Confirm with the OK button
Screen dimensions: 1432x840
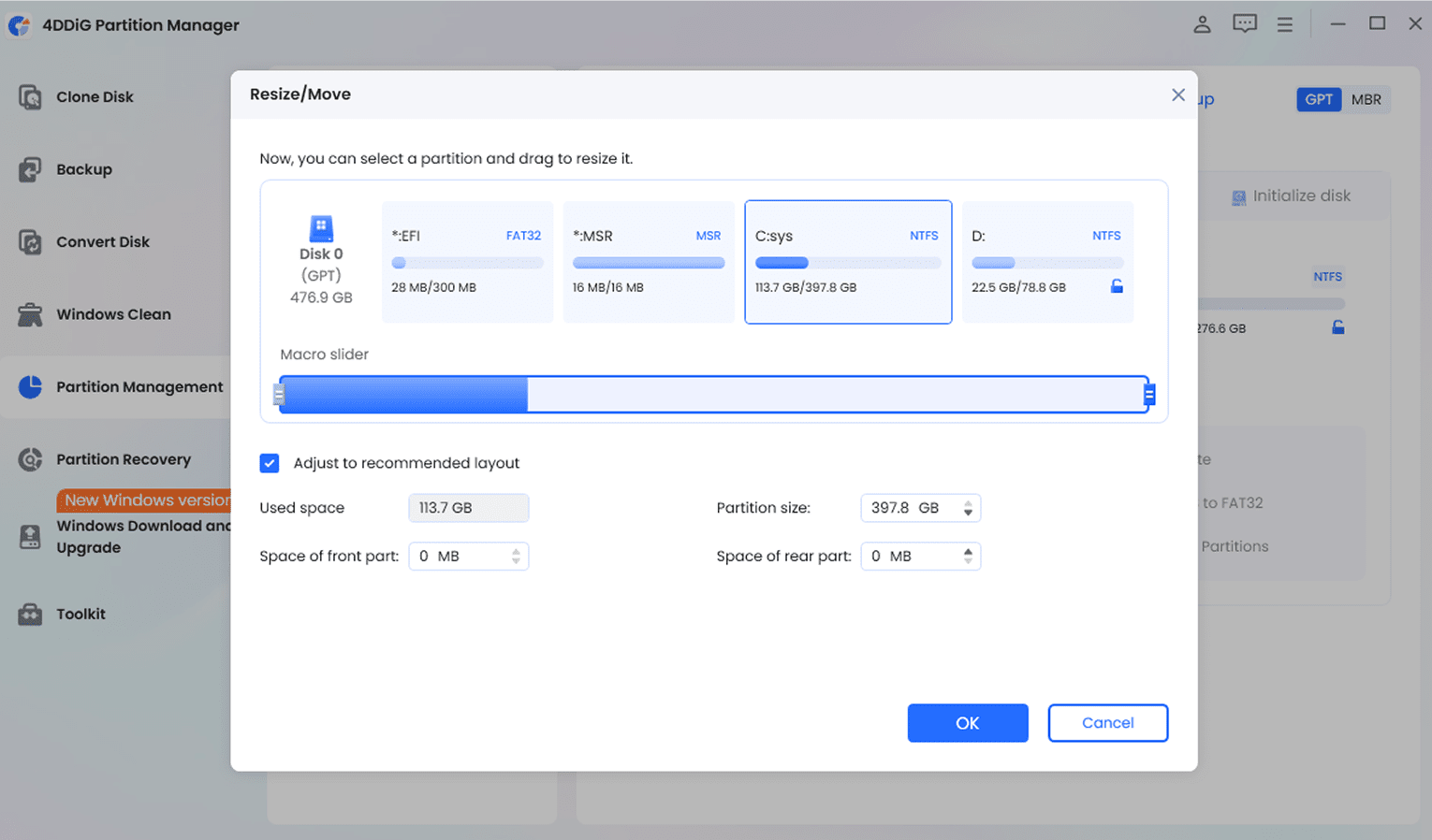(968, 723)
